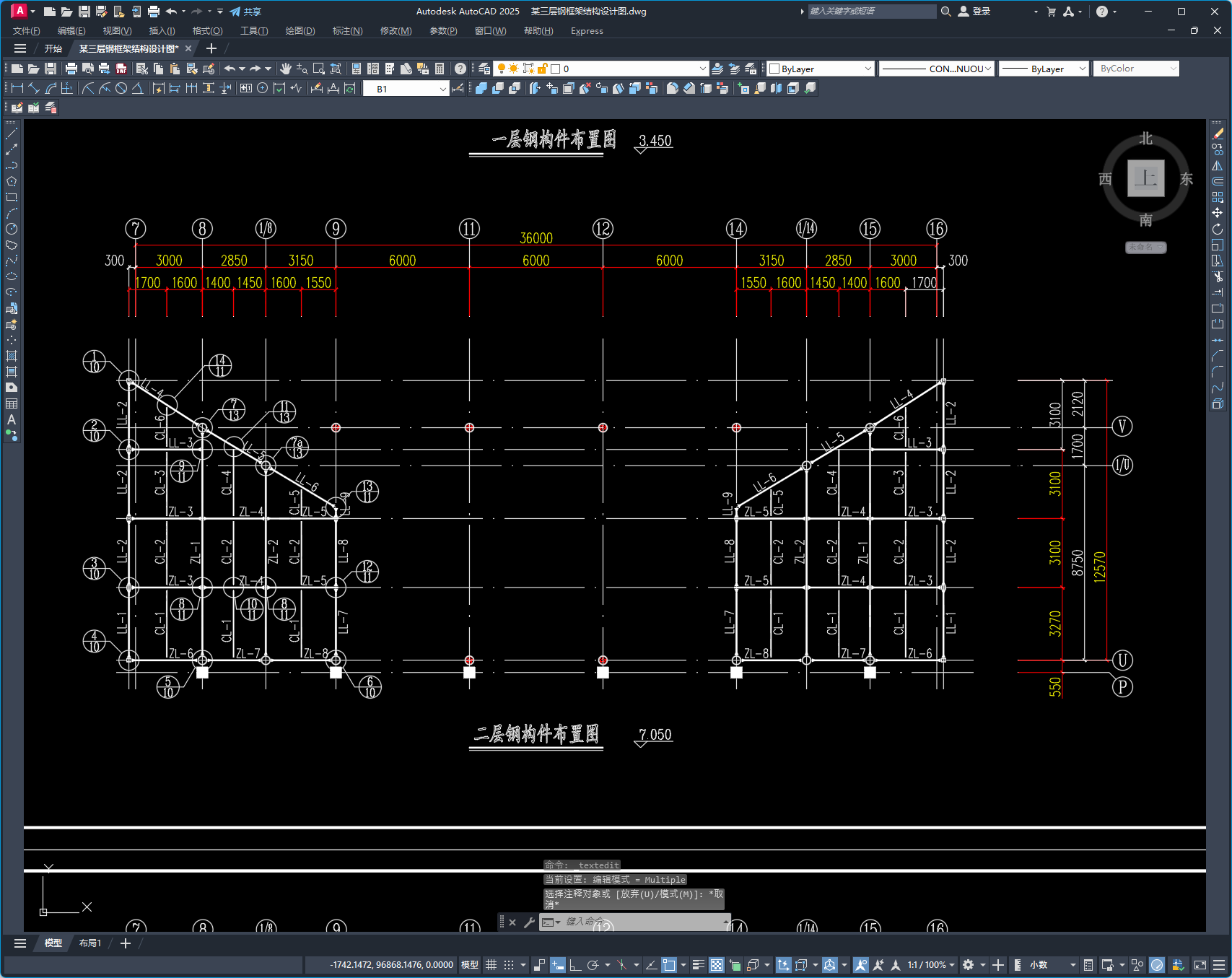
Task: Open the 标注(N) menu
Action: click(347, 30)
